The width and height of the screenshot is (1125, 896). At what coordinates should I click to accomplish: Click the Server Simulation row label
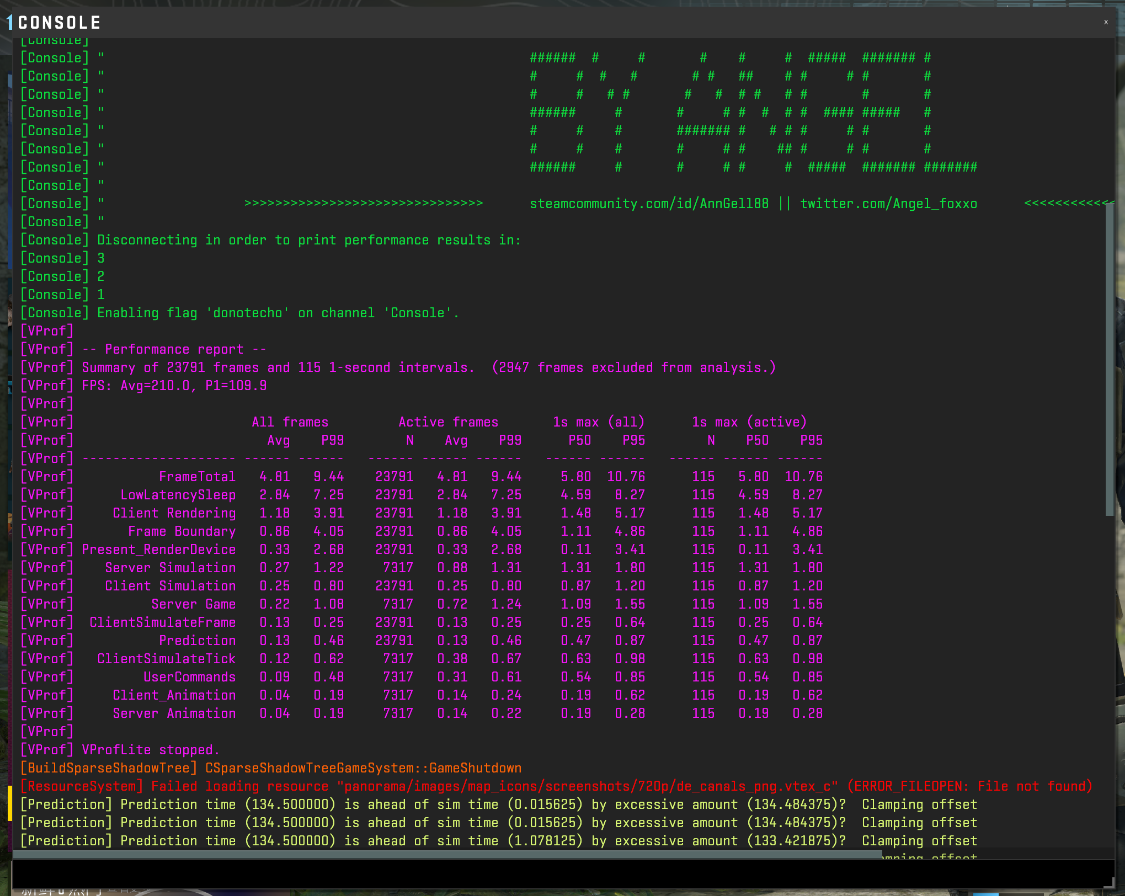pyautogui.click(x=170, y=568)
